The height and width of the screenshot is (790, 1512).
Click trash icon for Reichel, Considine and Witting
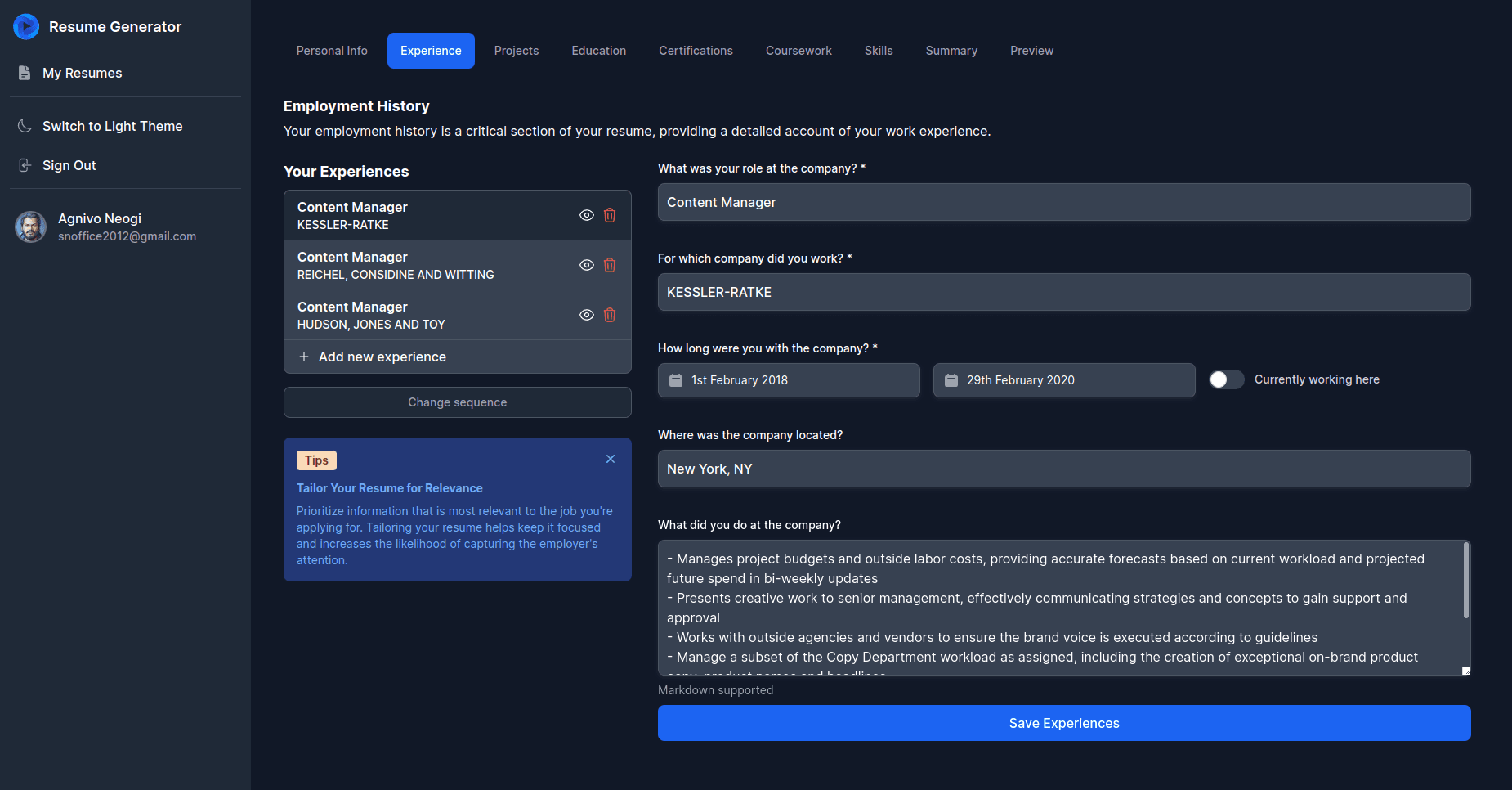(x=610, y=265)
